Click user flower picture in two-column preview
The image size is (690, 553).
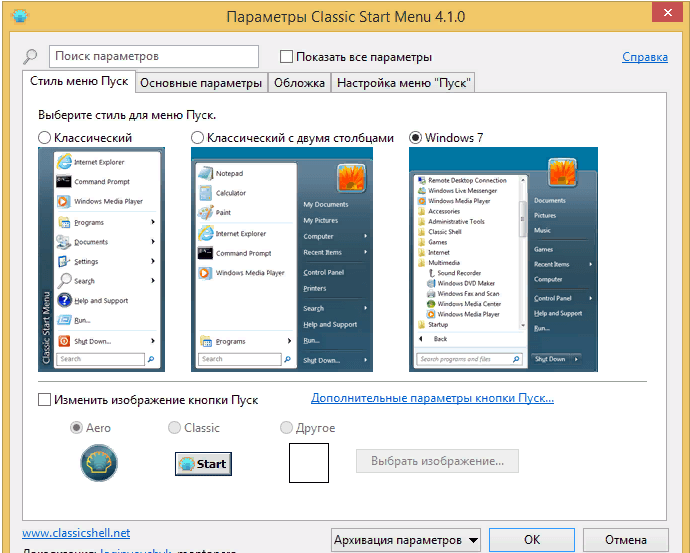pos(351,178)
